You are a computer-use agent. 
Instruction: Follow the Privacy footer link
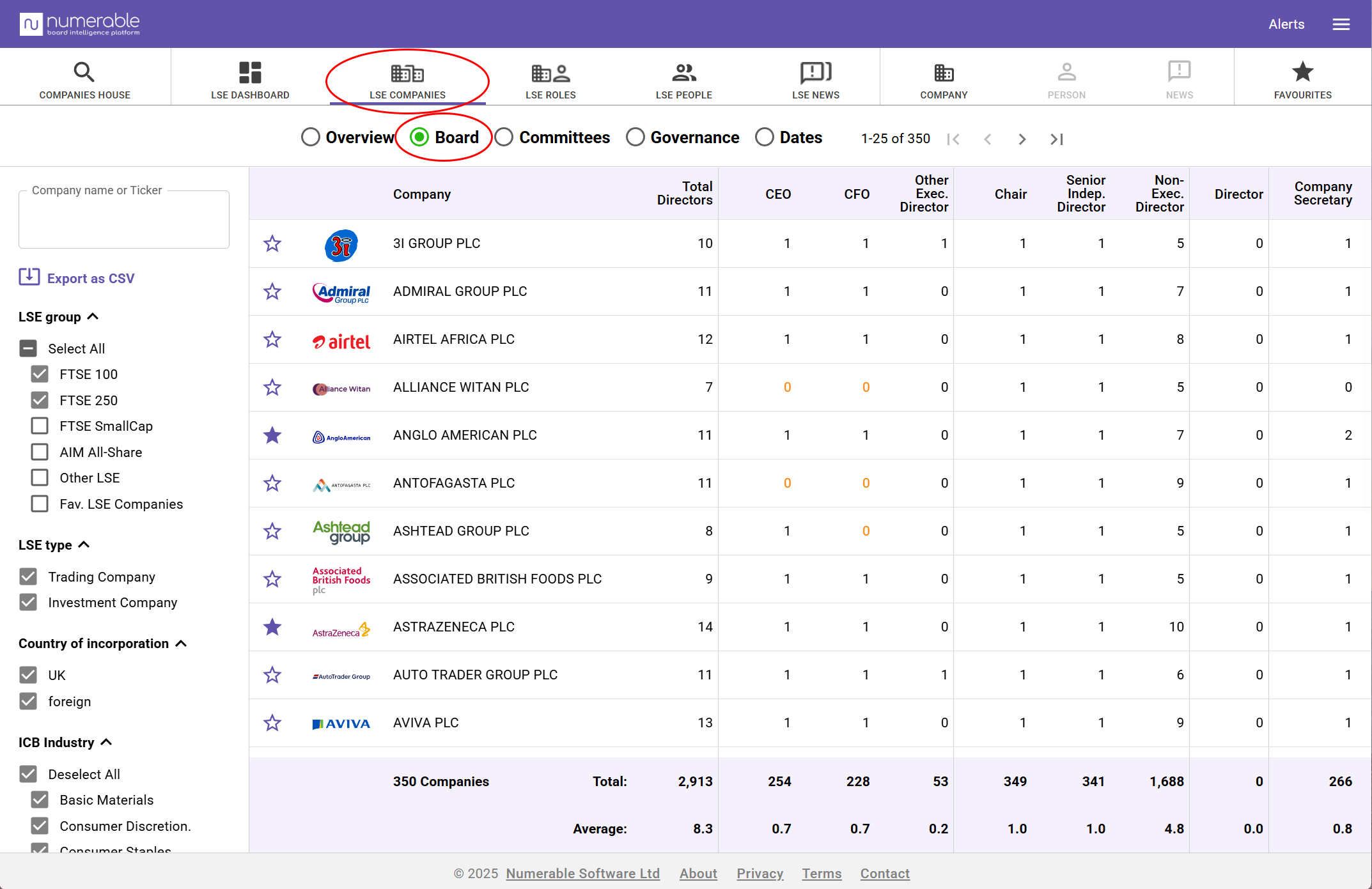(760, 873)
